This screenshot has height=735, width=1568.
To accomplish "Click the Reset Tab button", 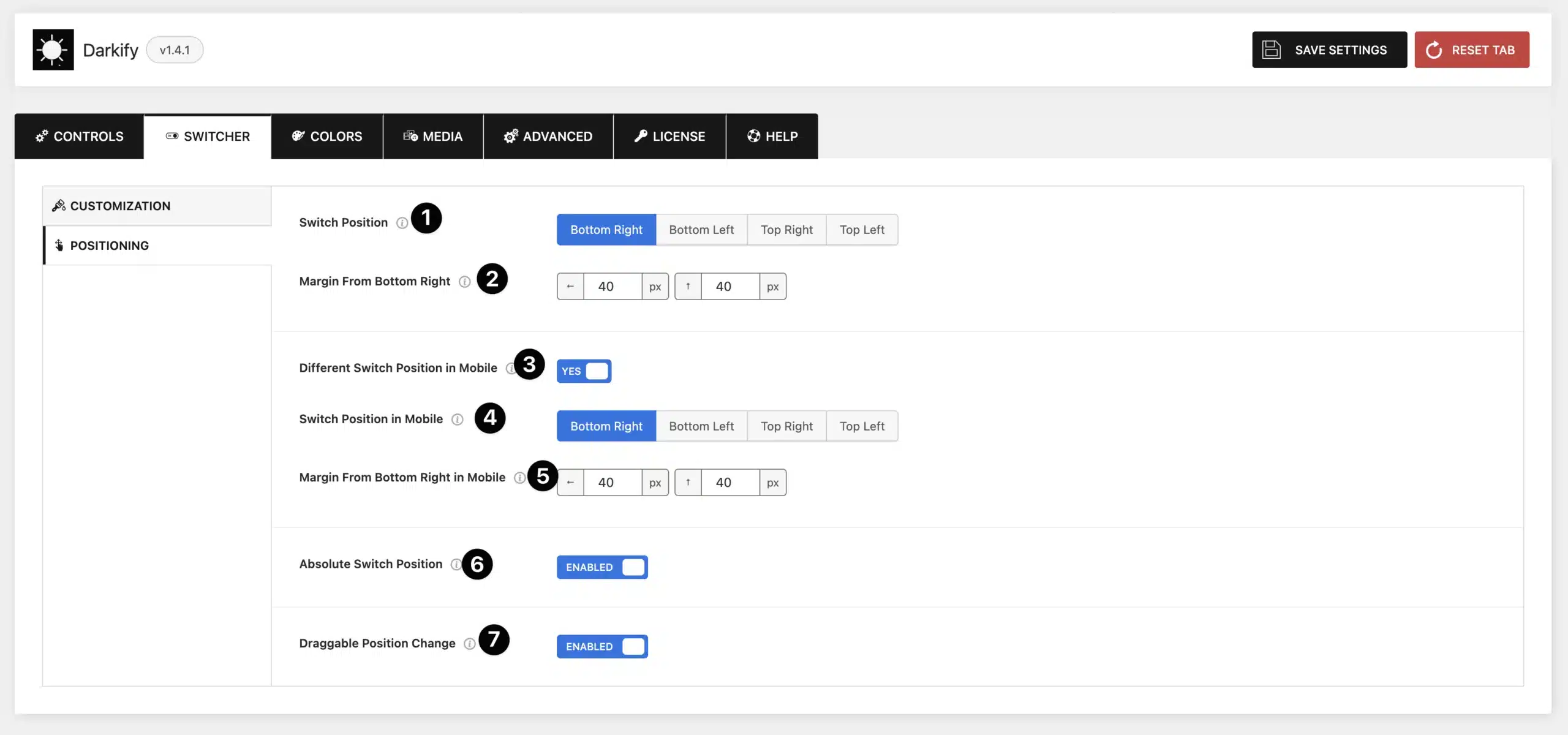I will [x=1471, y=50].
